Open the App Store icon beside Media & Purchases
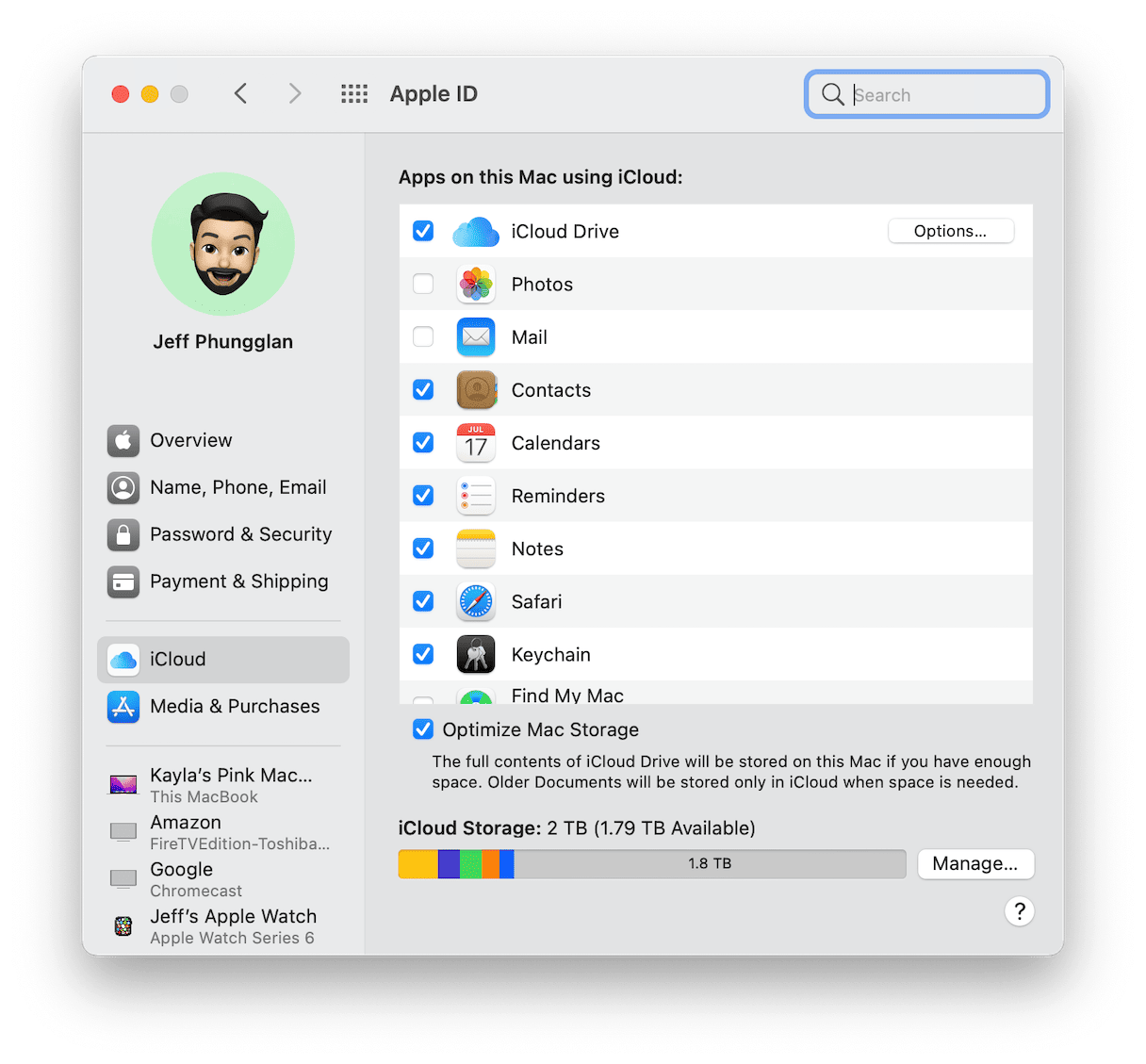The width and height of the screenshot is (1146, 1064). (x=123, y=707)
